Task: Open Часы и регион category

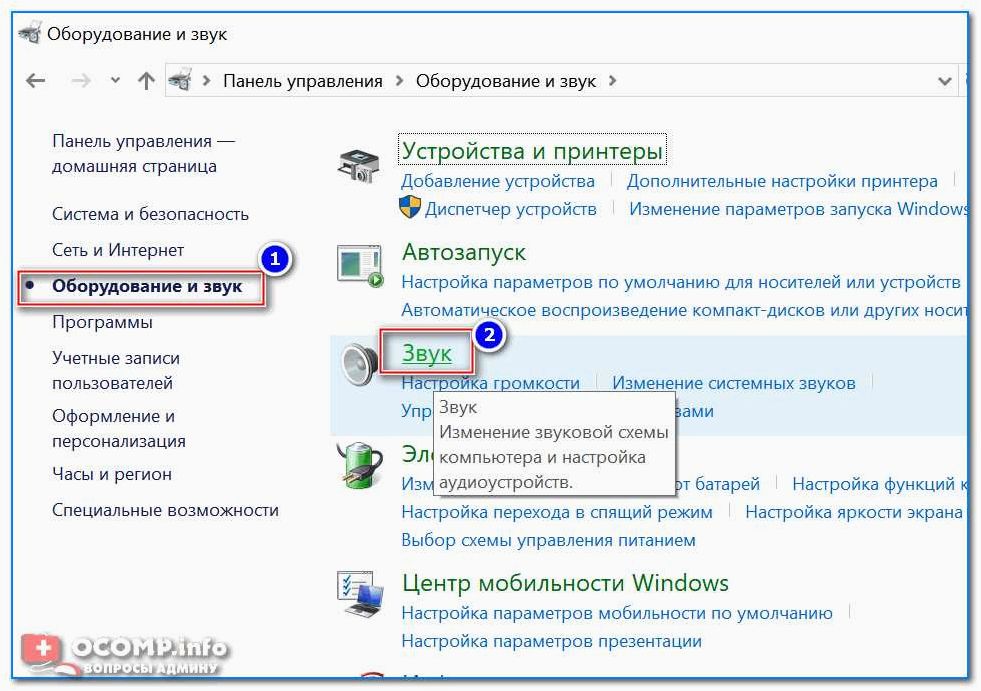Action: 112,474
